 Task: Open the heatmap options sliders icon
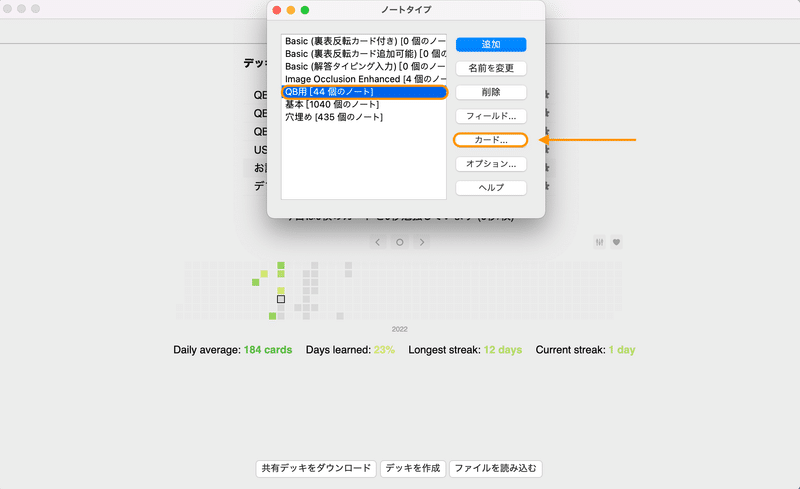[x=599, y=242]
